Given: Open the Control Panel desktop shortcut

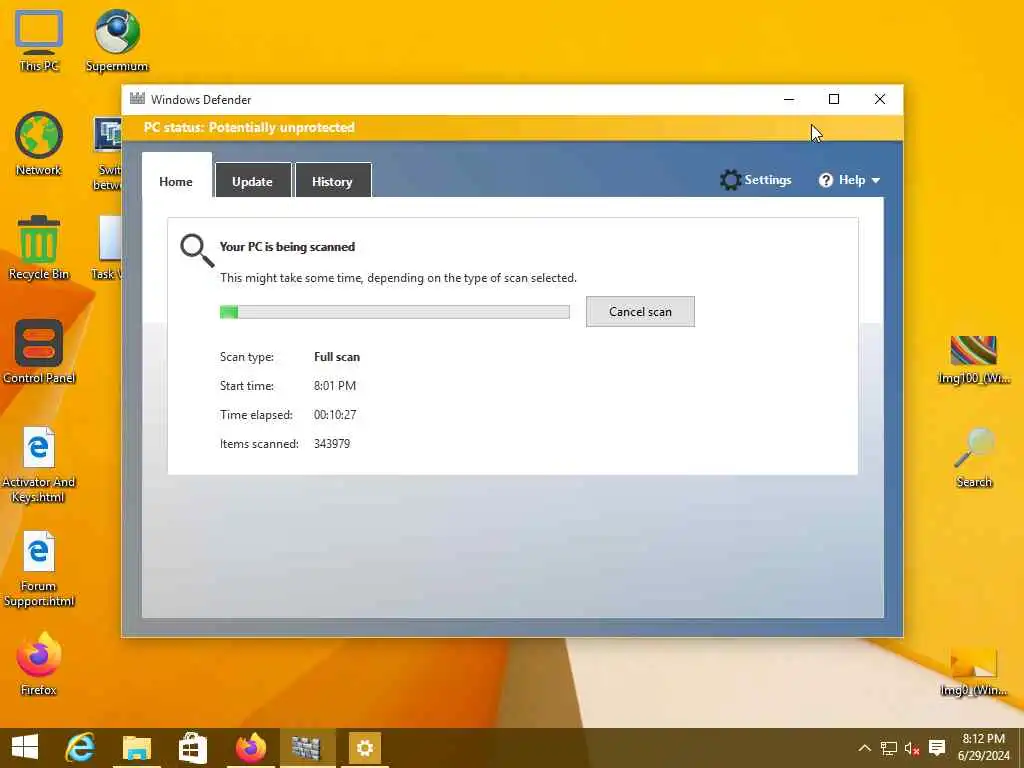Looking at the screenshot, I should 39,351.
